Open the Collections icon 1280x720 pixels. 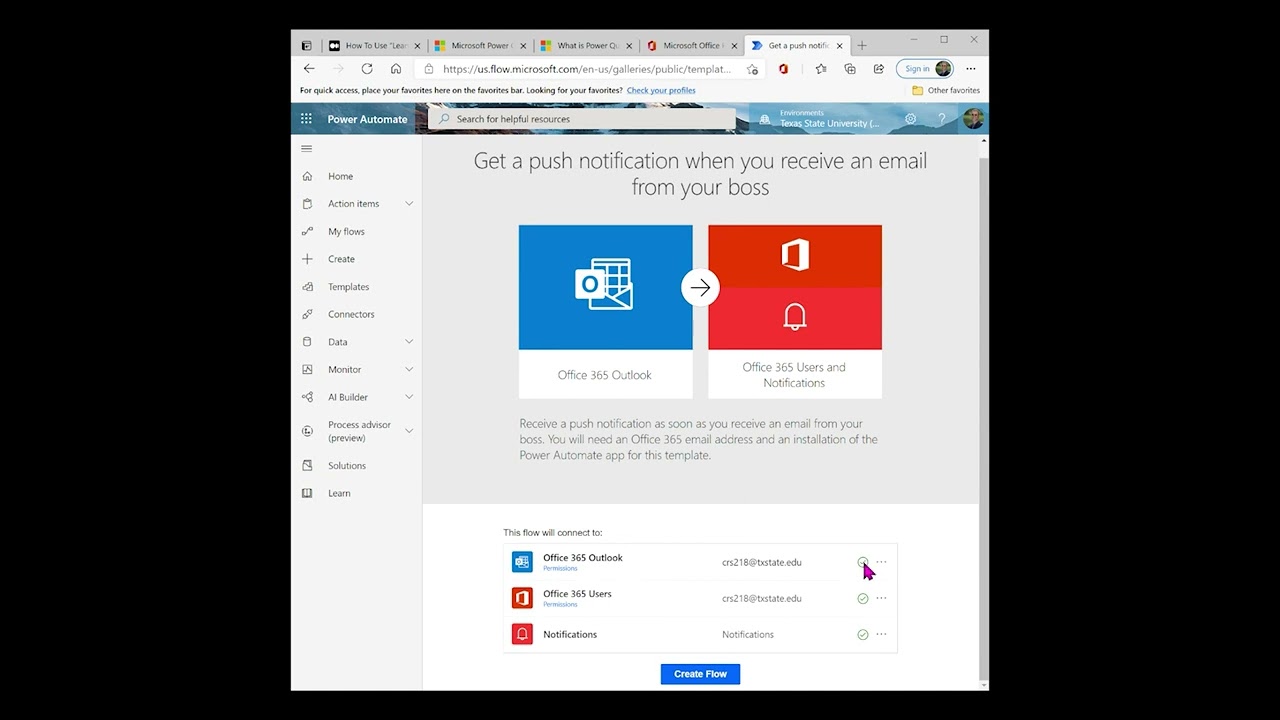(850, 69)
